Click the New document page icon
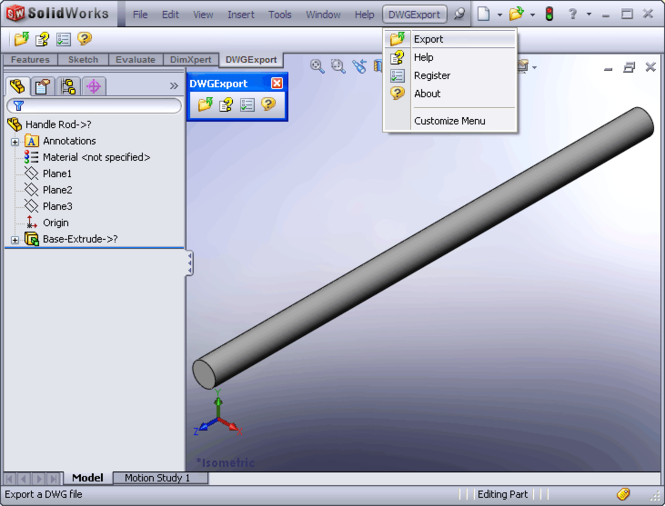Viewport: 665px width, 506px height. point(483,14)
